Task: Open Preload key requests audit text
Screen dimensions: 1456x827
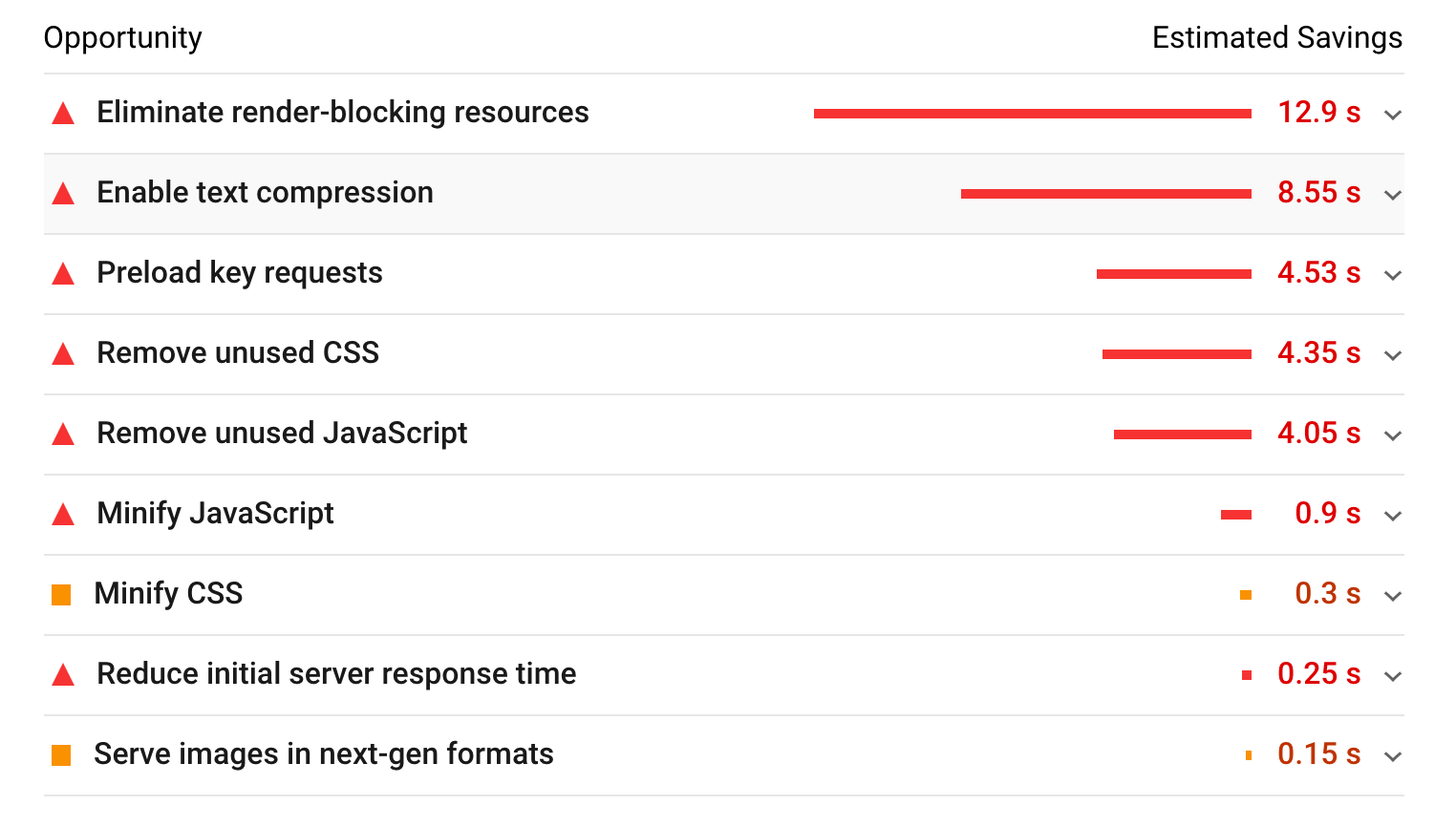Action: pos(240,273)
